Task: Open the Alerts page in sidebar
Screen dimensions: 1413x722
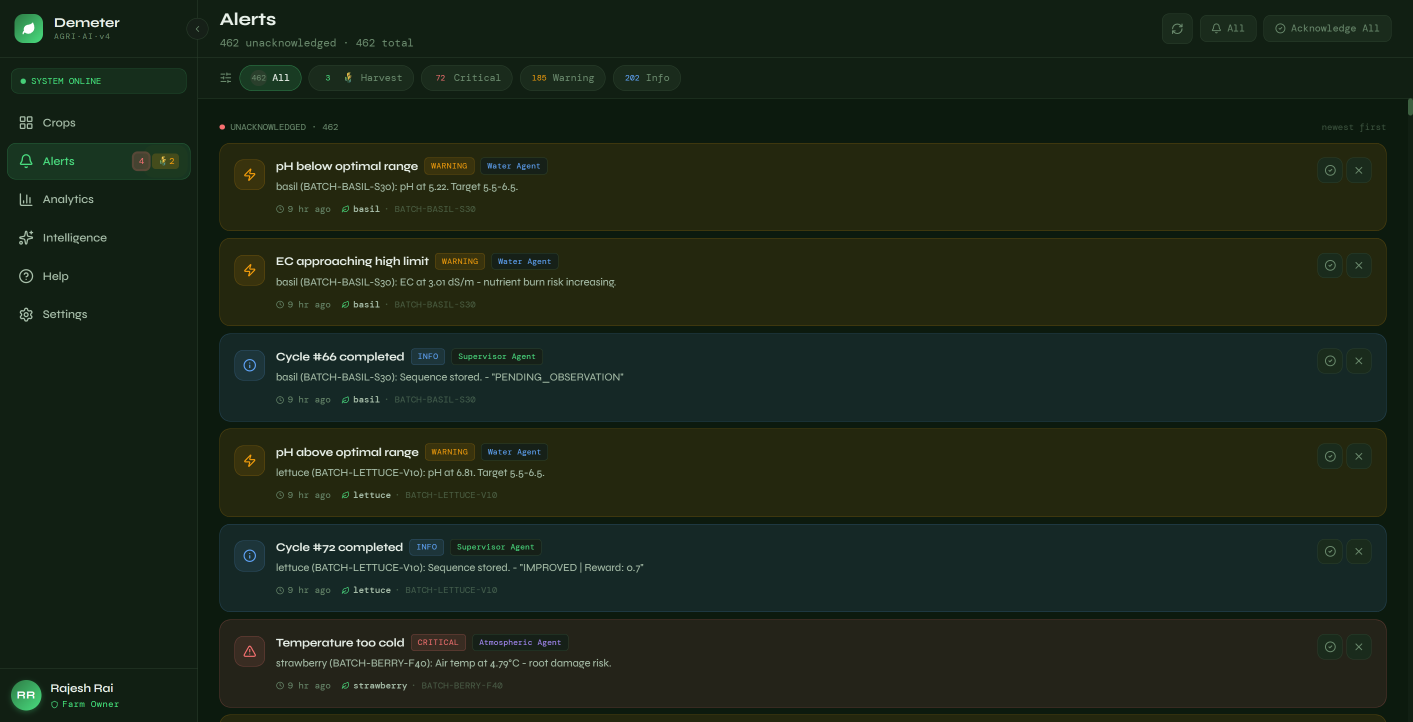Action: pos(98,161)
